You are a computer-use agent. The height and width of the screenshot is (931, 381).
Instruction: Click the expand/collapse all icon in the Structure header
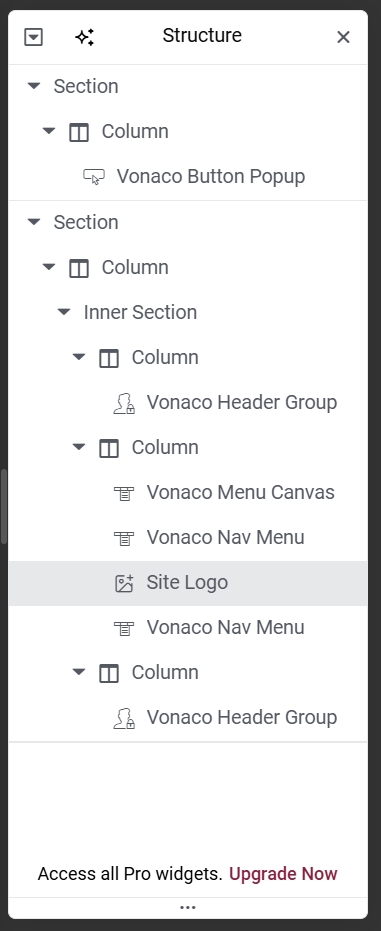pos(33,37)
